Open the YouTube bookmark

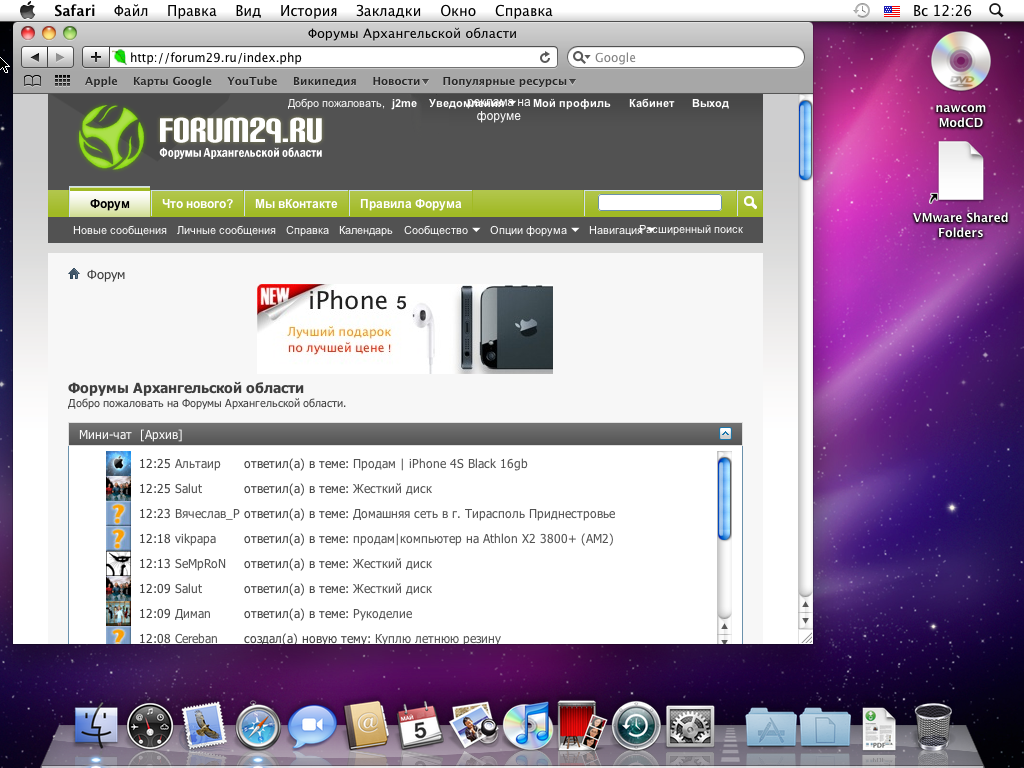pyautogui.click(x=252, y=81)
